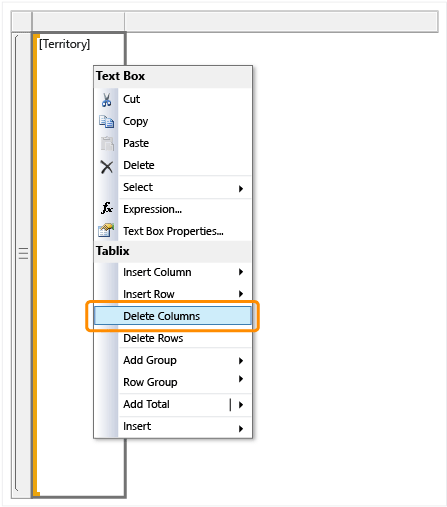Image resolution: width=447 pixels, height=507 pixels.
Task: Select Paste in the context menu
Action: [173, 143]
